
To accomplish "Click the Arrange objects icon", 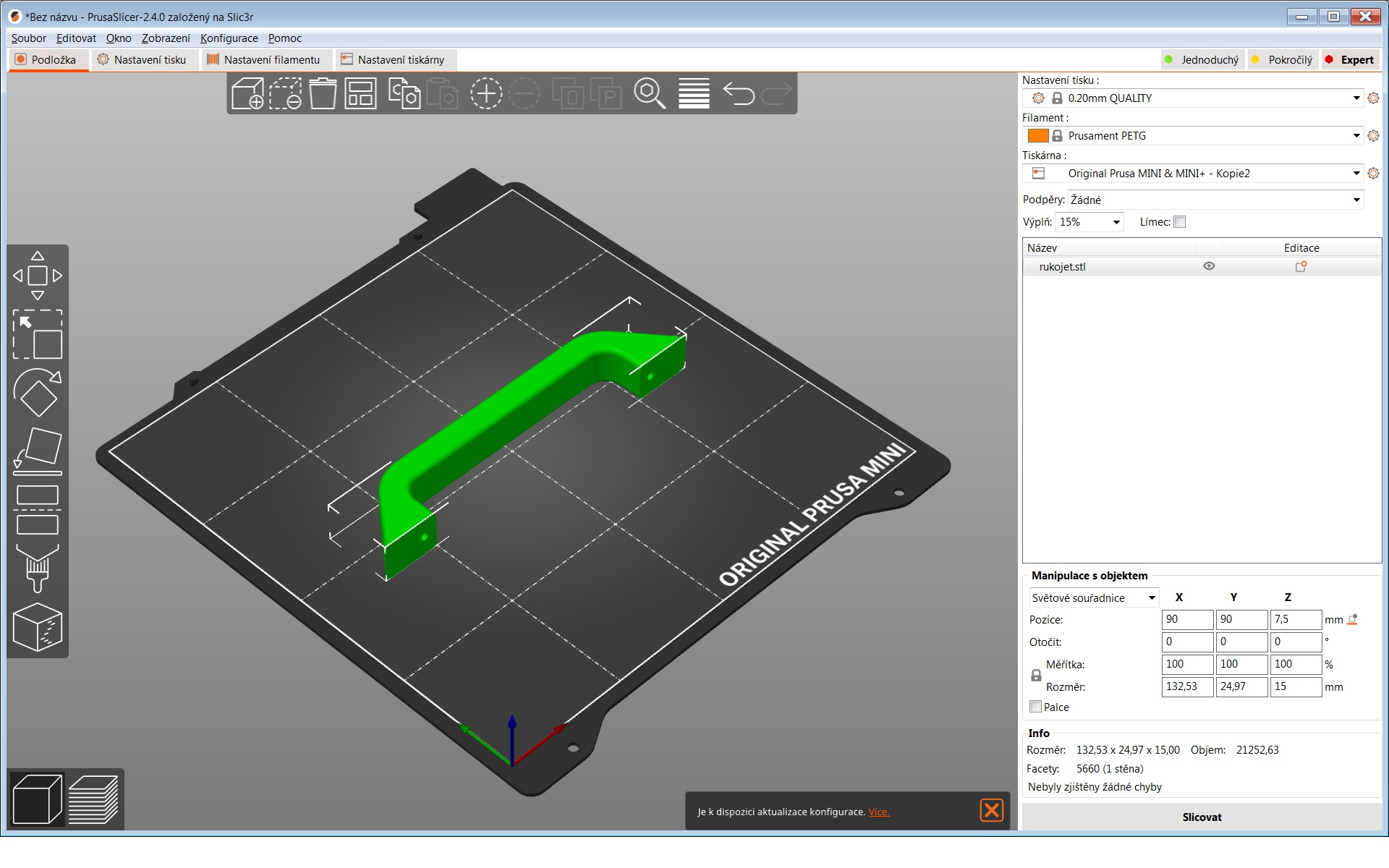I will pos(360,93).
